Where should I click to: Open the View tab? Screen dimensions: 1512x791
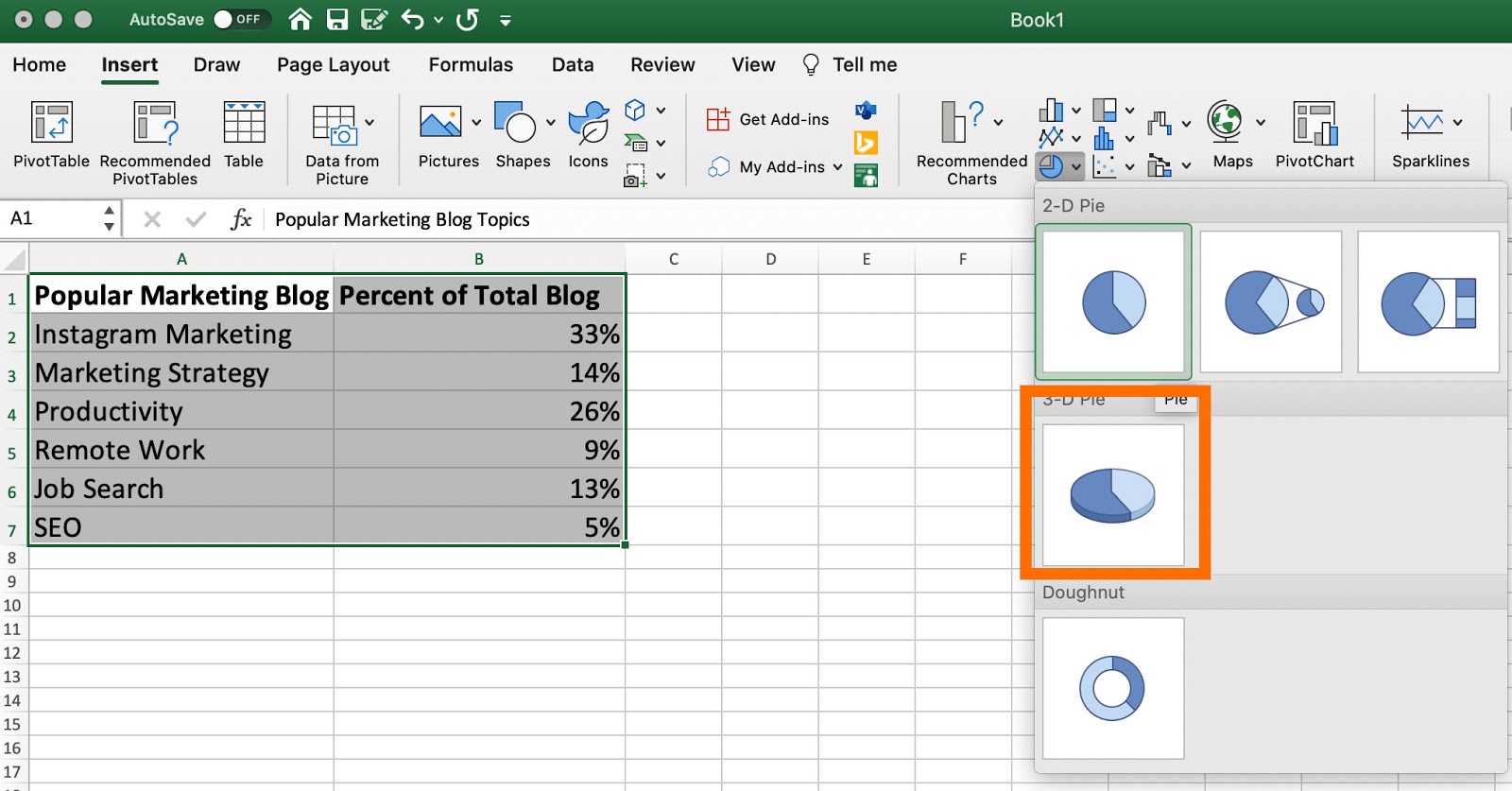coord(753,65)
